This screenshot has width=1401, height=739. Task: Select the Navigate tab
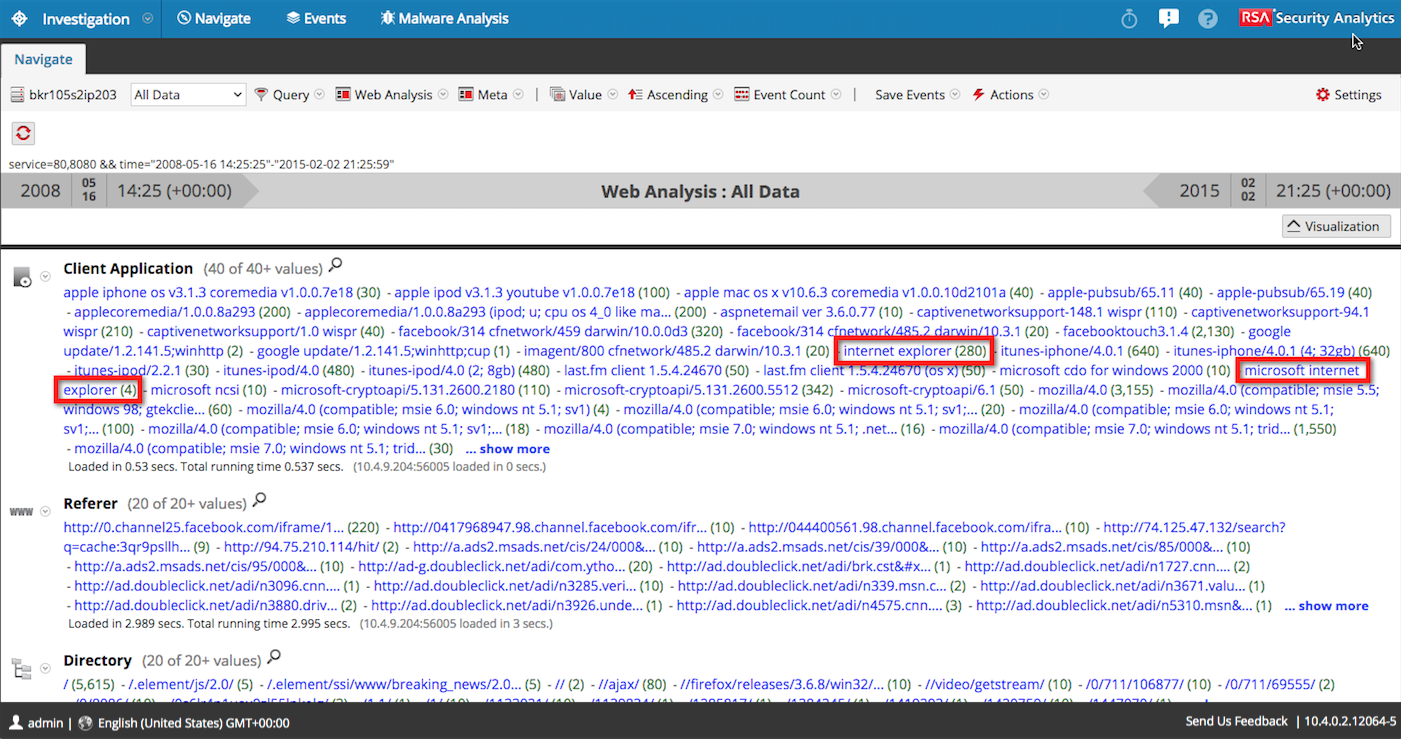[x=43, y=59]
